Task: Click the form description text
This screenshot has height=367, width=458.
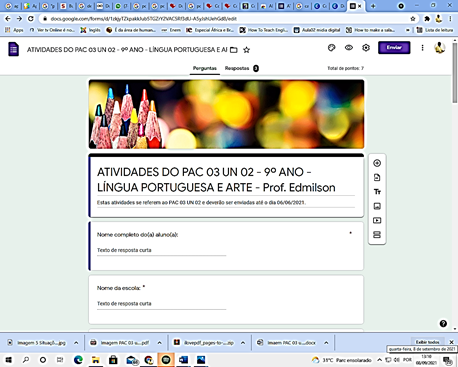Action: click(x=201, y=202)
